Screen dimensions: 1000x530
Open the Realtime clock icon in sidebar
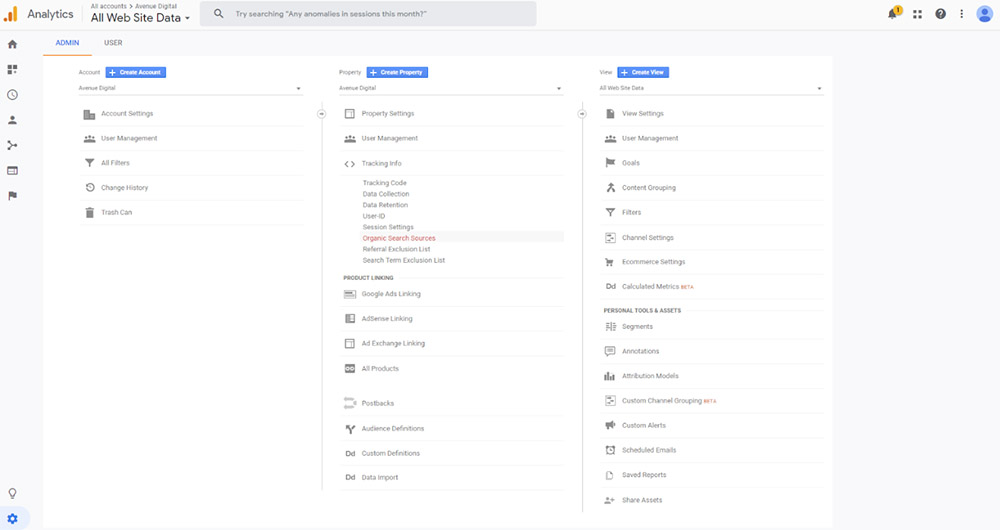click(x=12, y=95)
